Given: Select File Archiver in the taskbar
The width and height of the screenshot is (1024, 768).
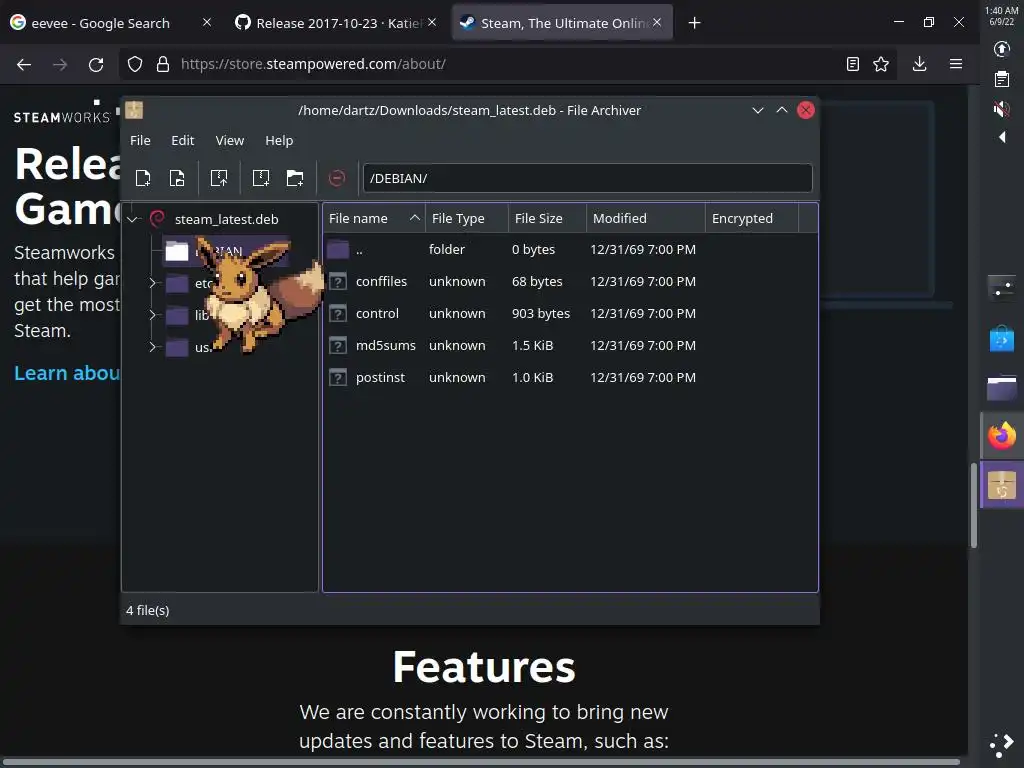Looking at the screenshot, I should coord(1002,485).
